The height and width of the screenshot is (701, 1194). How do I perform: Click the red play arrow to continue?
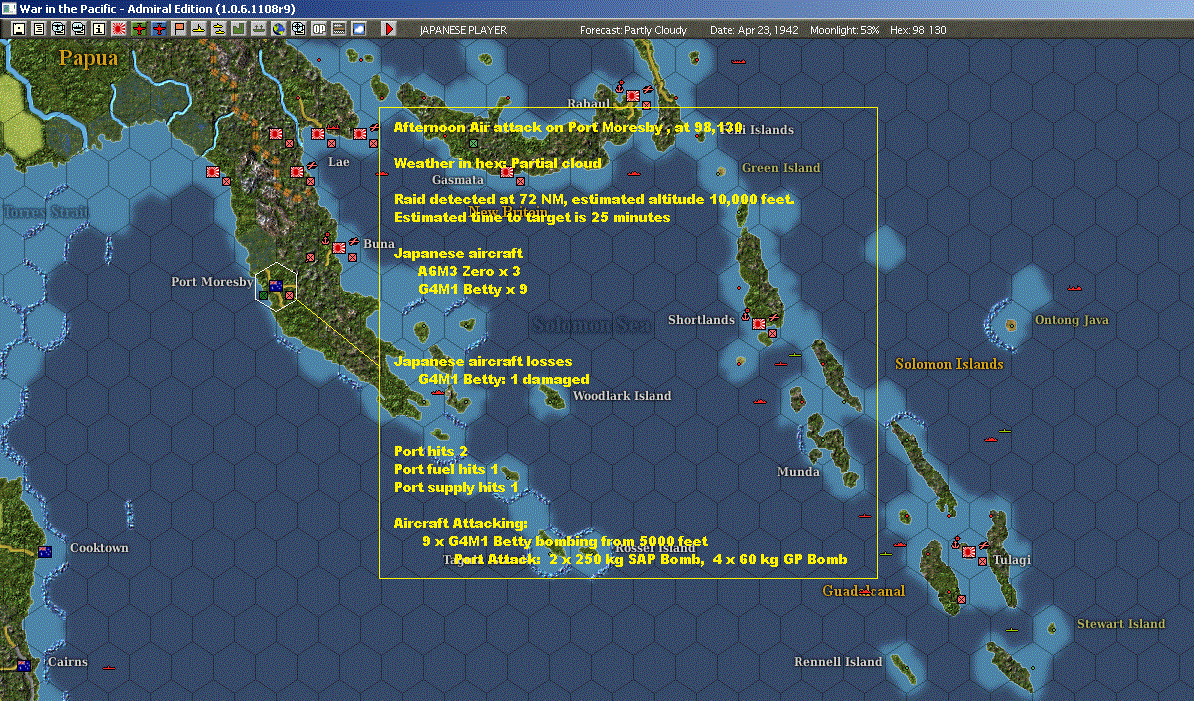pos(388,29)
